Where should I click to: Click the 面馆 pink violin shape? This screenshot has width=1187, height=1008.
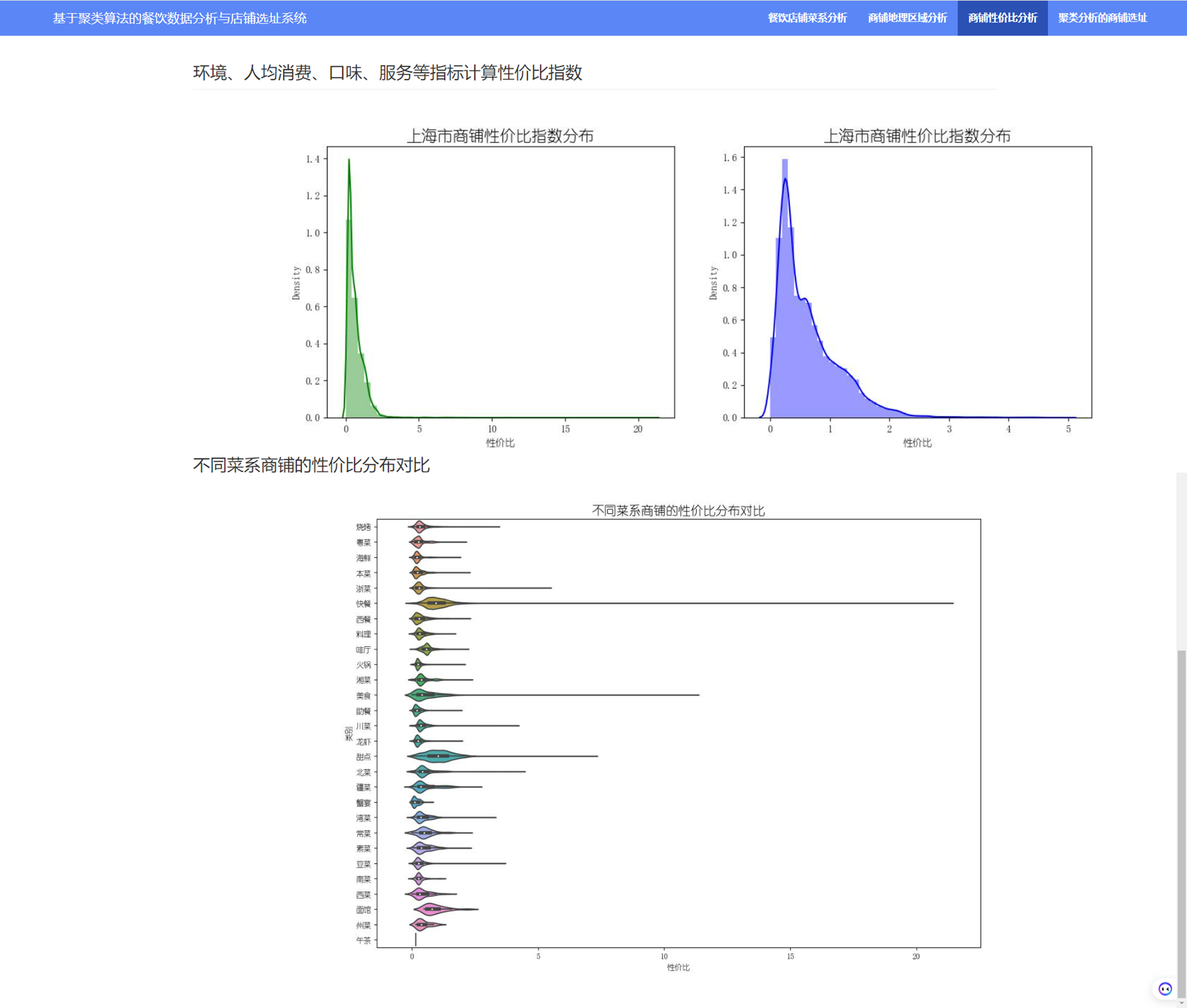pyautogui.click(x=433, y=909)
